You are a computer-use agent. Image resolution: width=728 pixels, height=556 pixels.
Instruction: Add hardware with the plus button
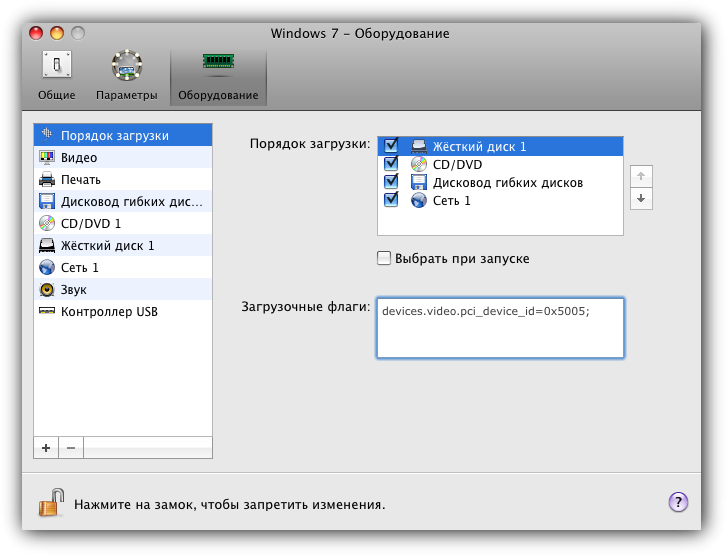(x=46, y=448)
